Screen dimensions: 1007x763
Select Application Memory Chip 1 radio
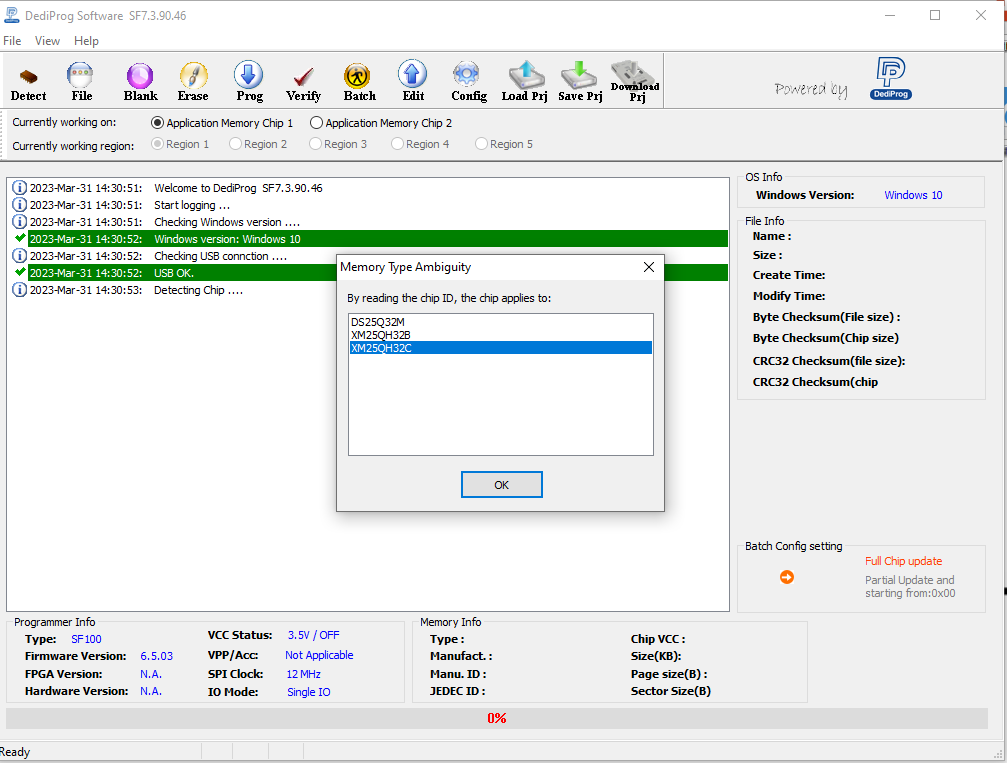click(157, 122)
